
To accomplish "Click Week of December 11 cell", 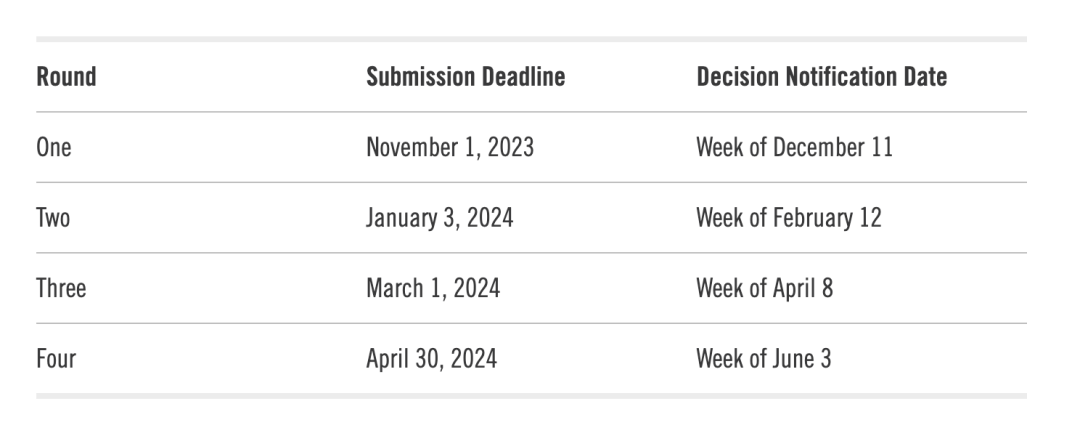I will (794, 148).
